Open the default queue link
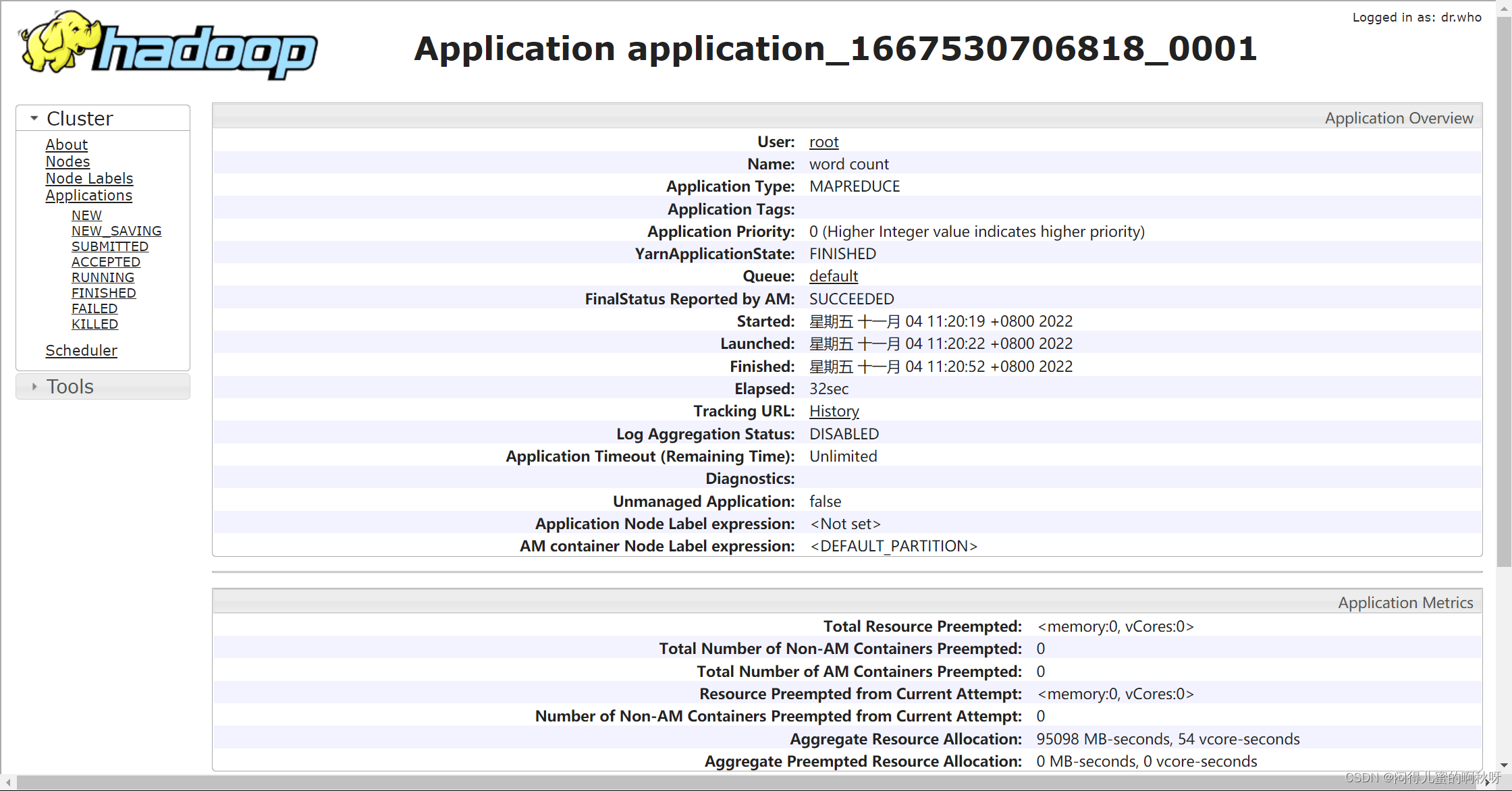The height and width of the screenshot is (791, 1512). click(833, 276)
